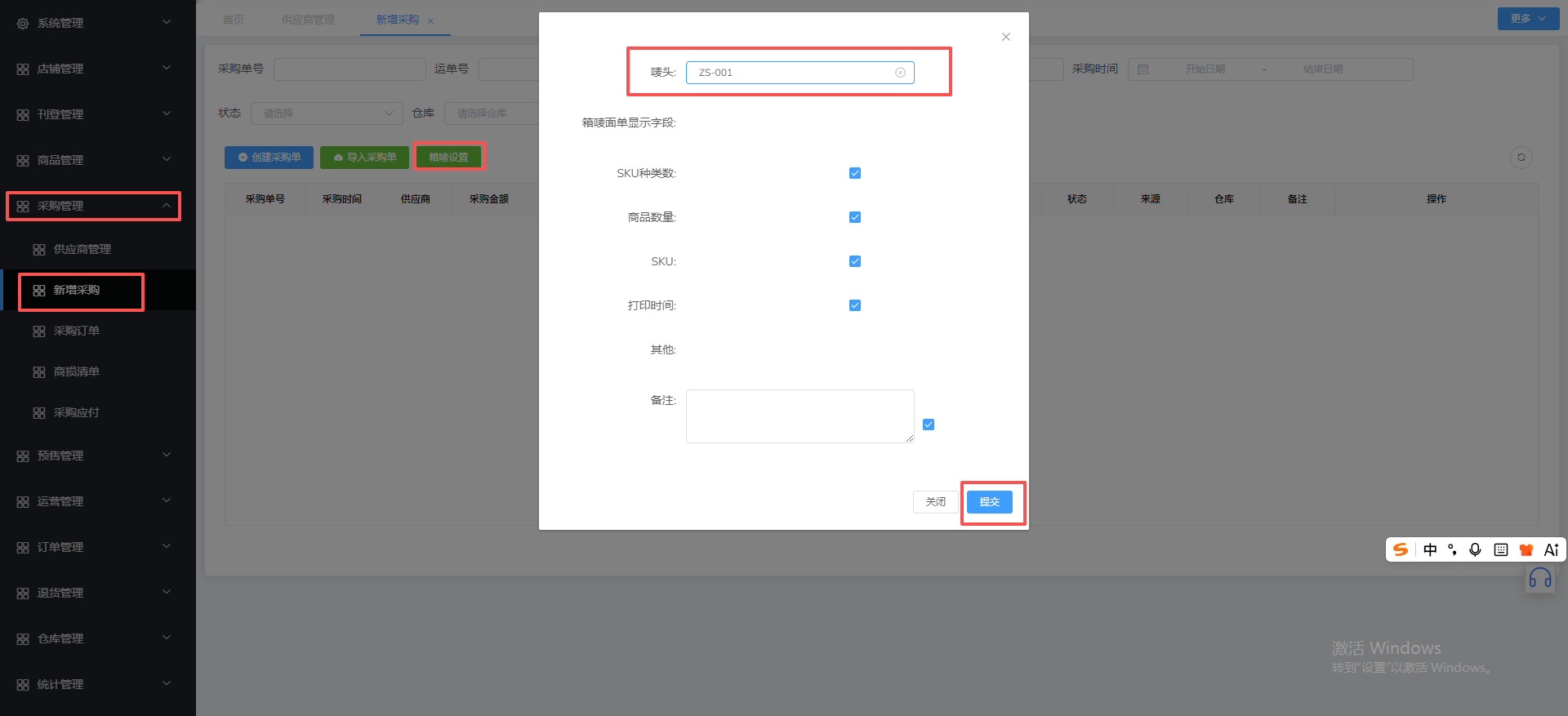Uncheck the SKU种类数 checkbox
Viewport: 1568px width, 716px height.
855,173
